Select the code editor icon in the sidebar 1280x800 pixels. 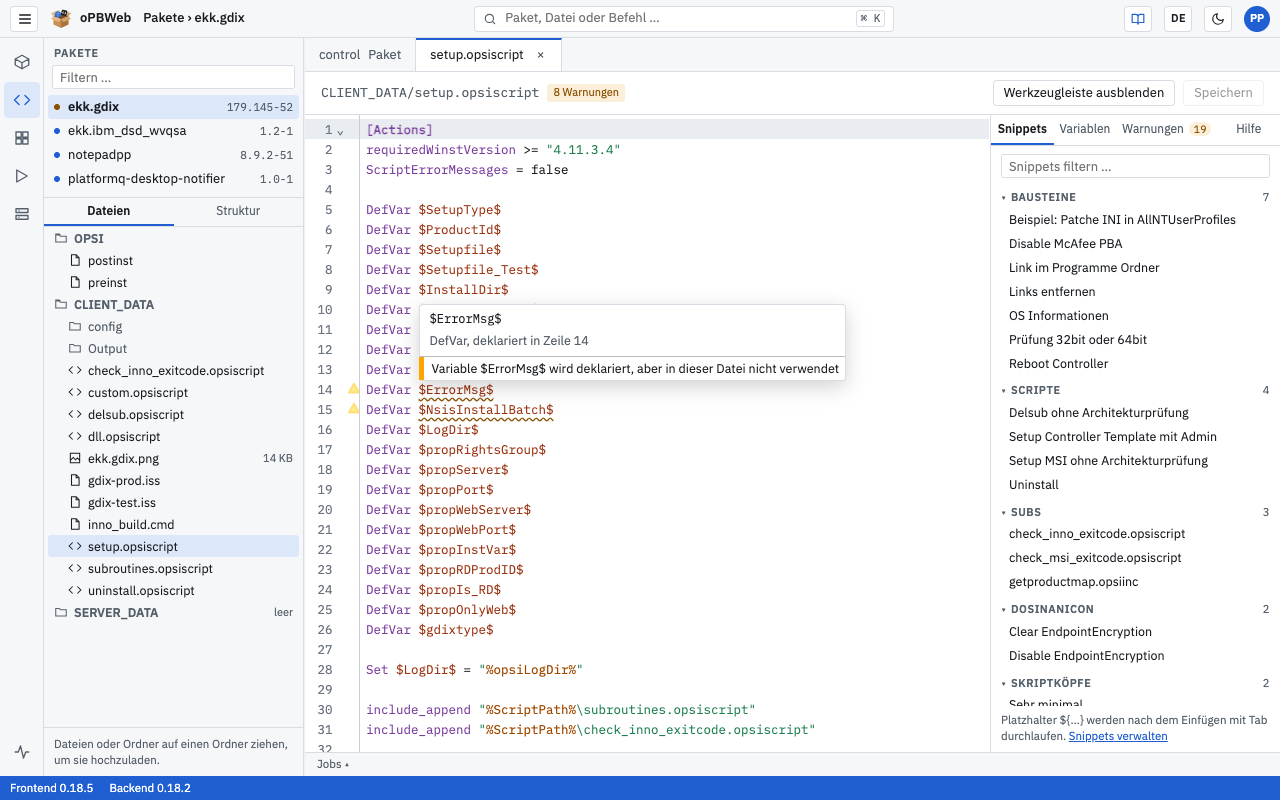(x=22, y=100)
